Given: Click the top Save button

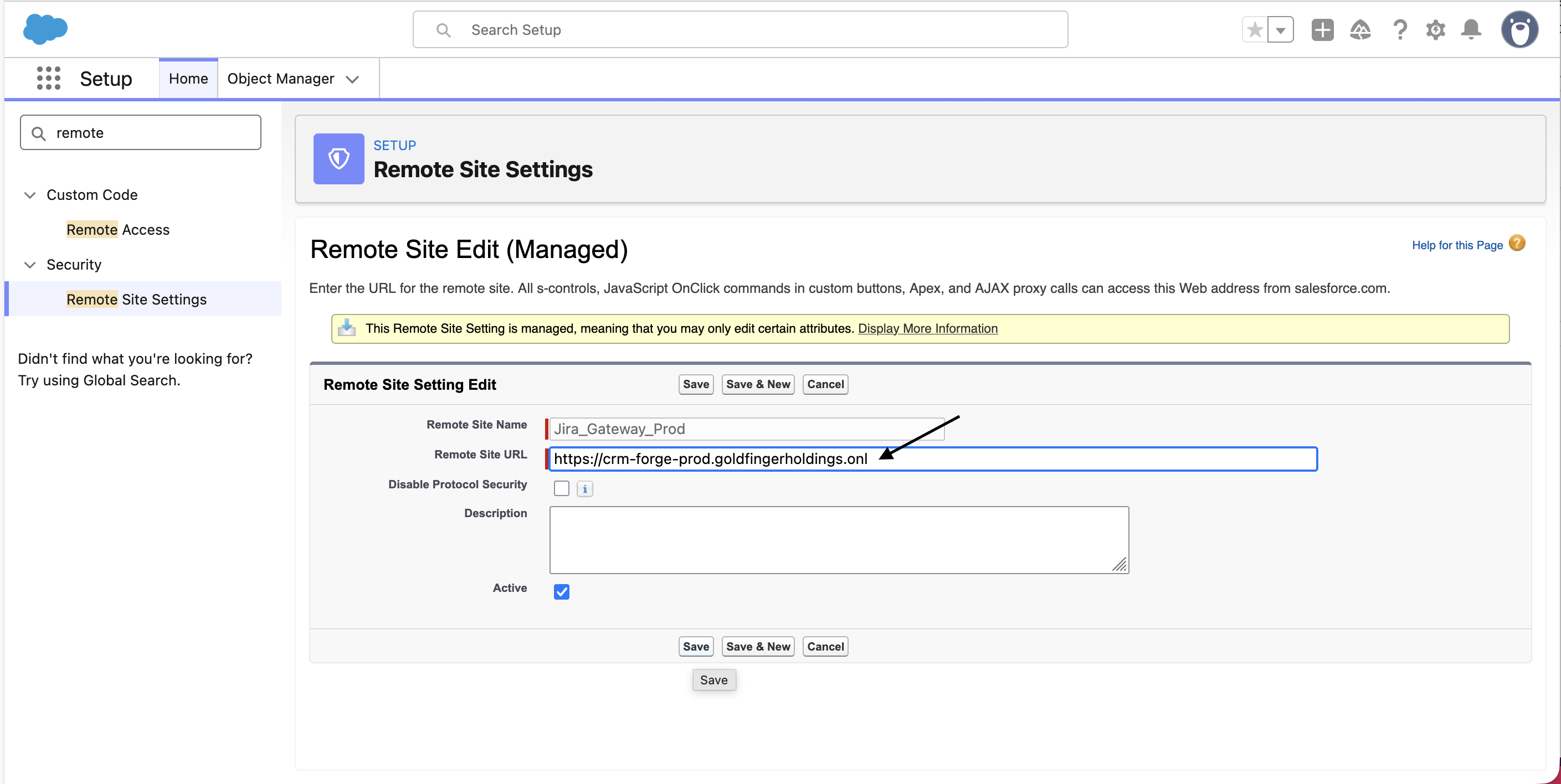Looking at the screenshot, I should [x=696, y=384].
